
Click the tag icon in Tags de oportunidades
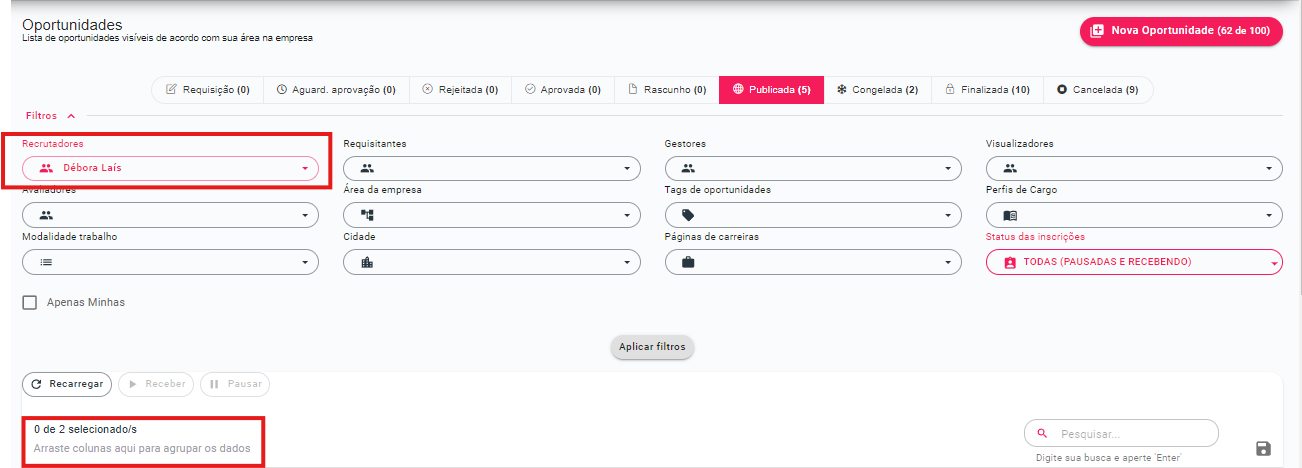pos(688,215)
